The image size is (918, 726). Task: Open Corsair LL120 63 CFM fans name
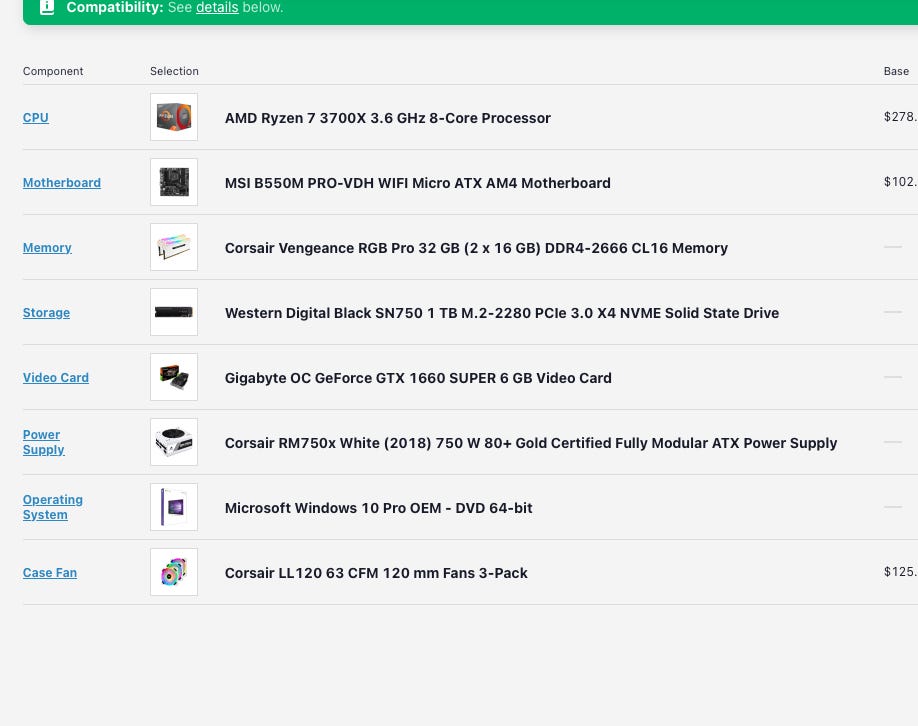click(376, 573)
